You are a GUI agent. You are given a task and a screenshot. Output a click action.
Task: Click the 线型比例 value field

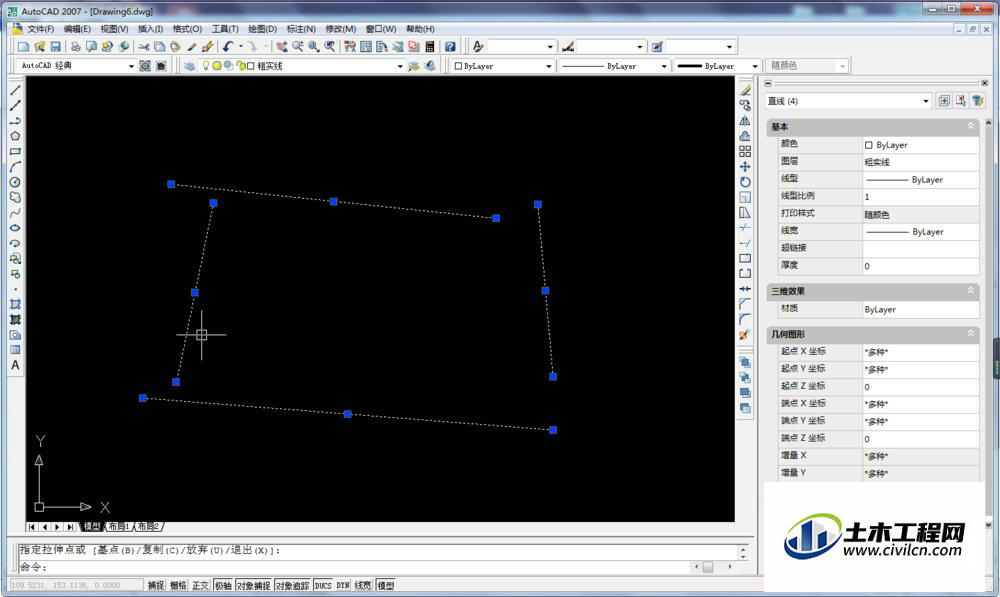click(920, 196)
